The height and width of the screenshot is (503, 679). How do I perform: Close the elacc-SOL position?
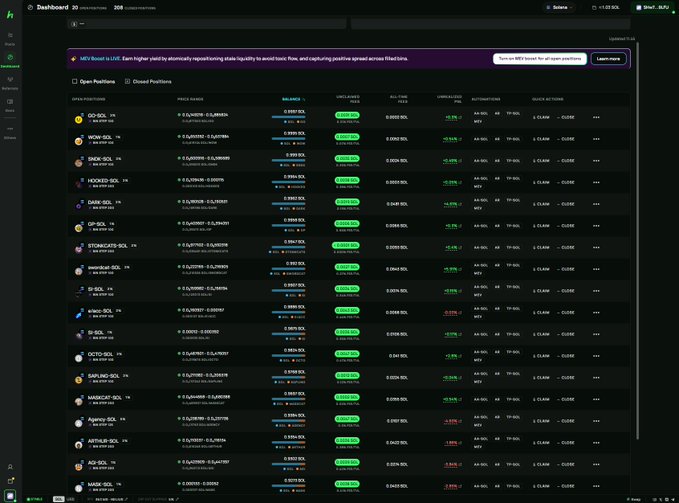click(x=566, y=313)
